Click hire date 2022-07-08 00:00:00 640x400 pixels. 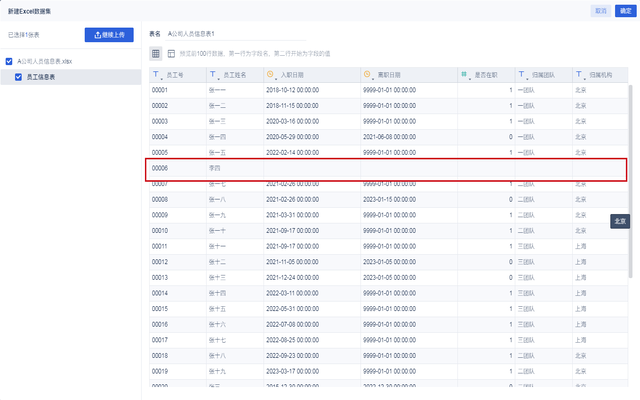pyautogui.click(x=293, y=324)
